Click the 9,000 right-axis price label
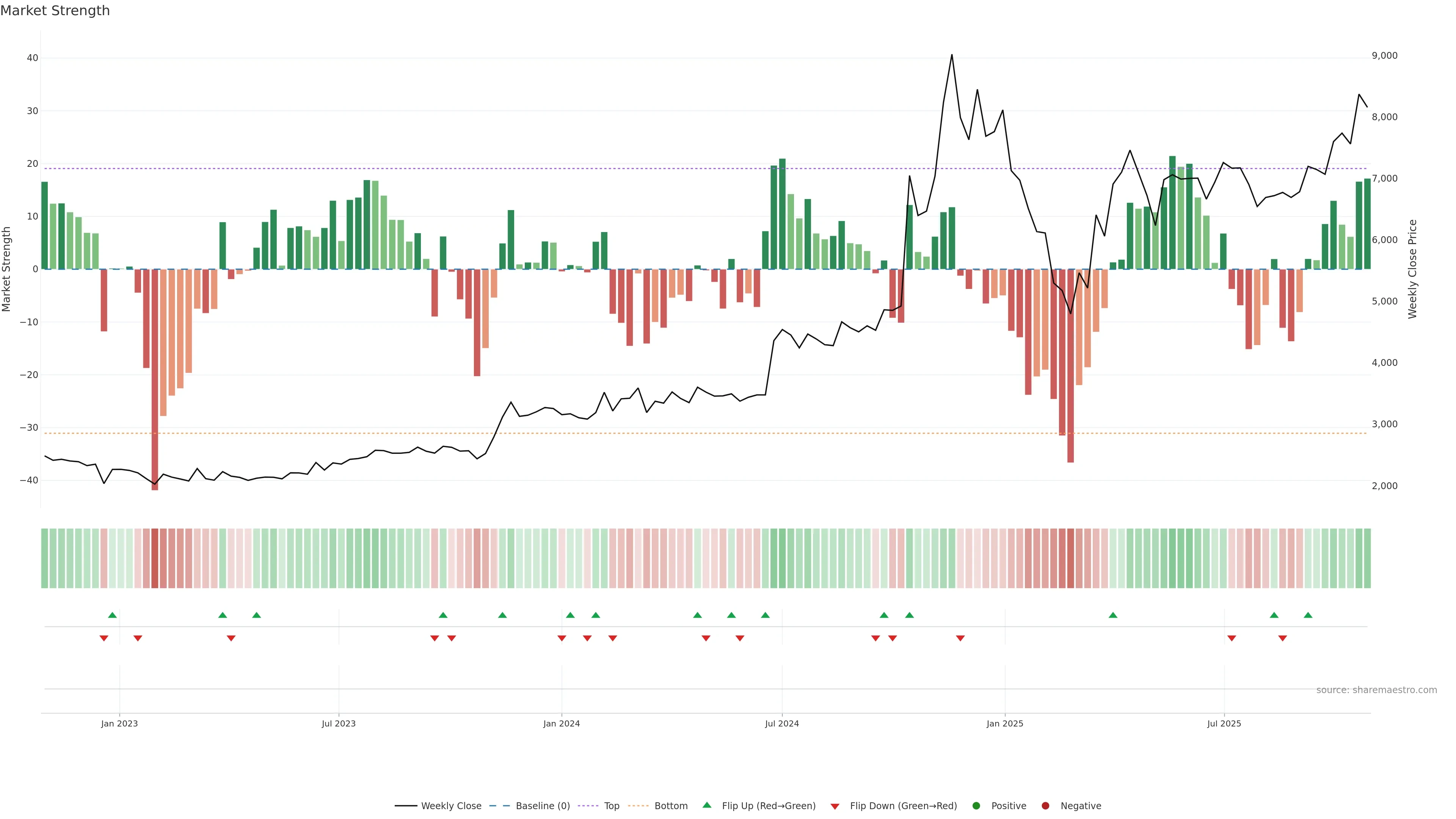The image size is (1456, 819). 1384,55
